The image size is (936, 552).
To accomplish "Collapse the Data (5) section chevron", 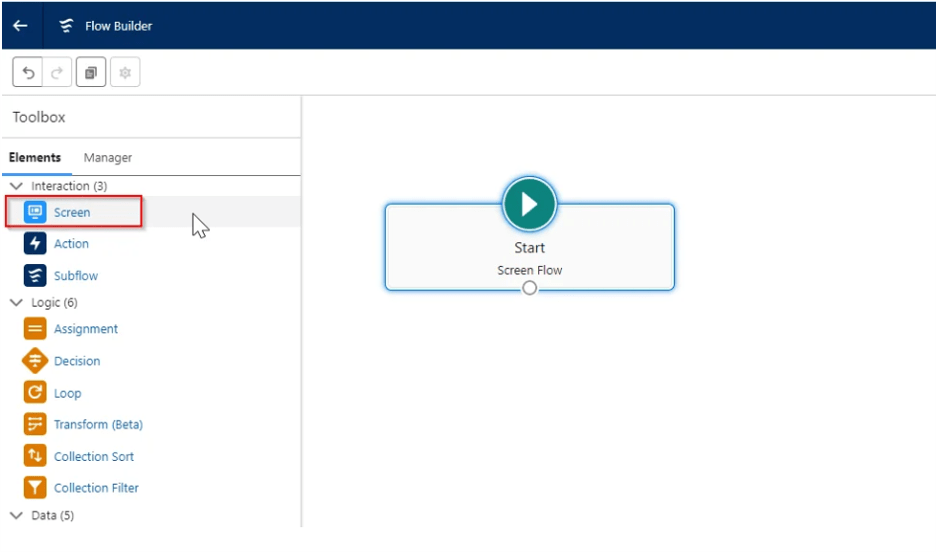I will tap(16, 515).
